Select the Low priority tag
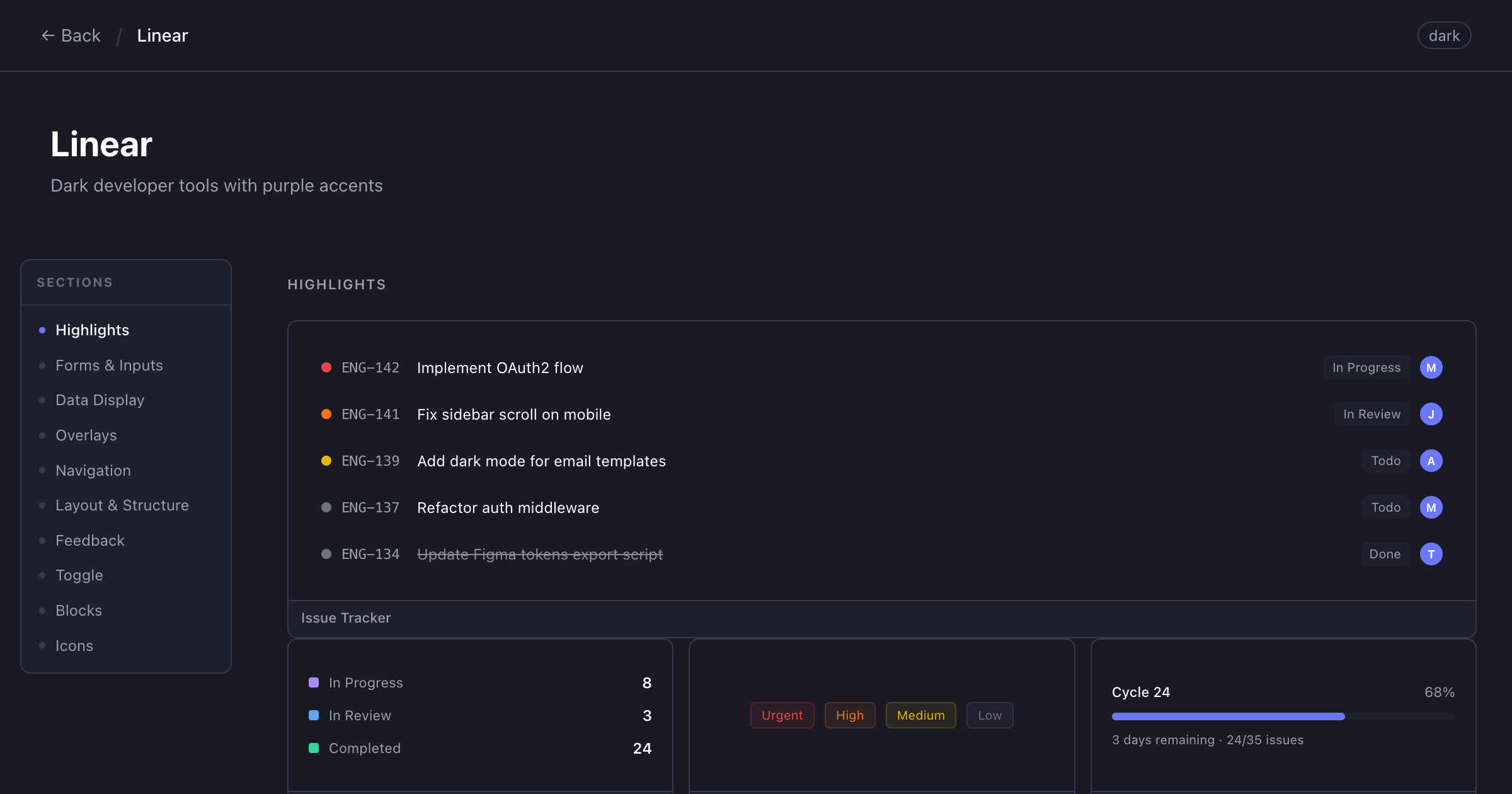Screen dimensions: 1512x794 point(990,715)
